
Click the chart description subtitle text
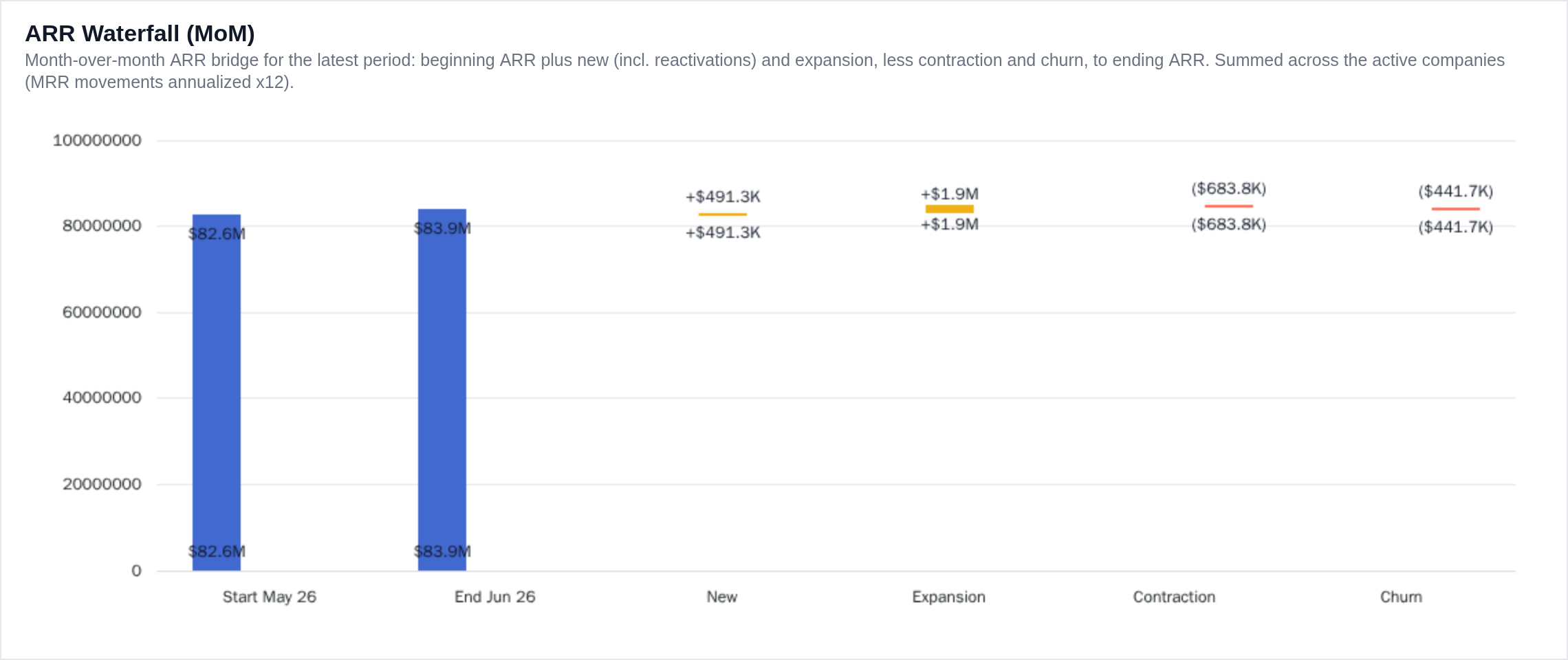(765, 71)
